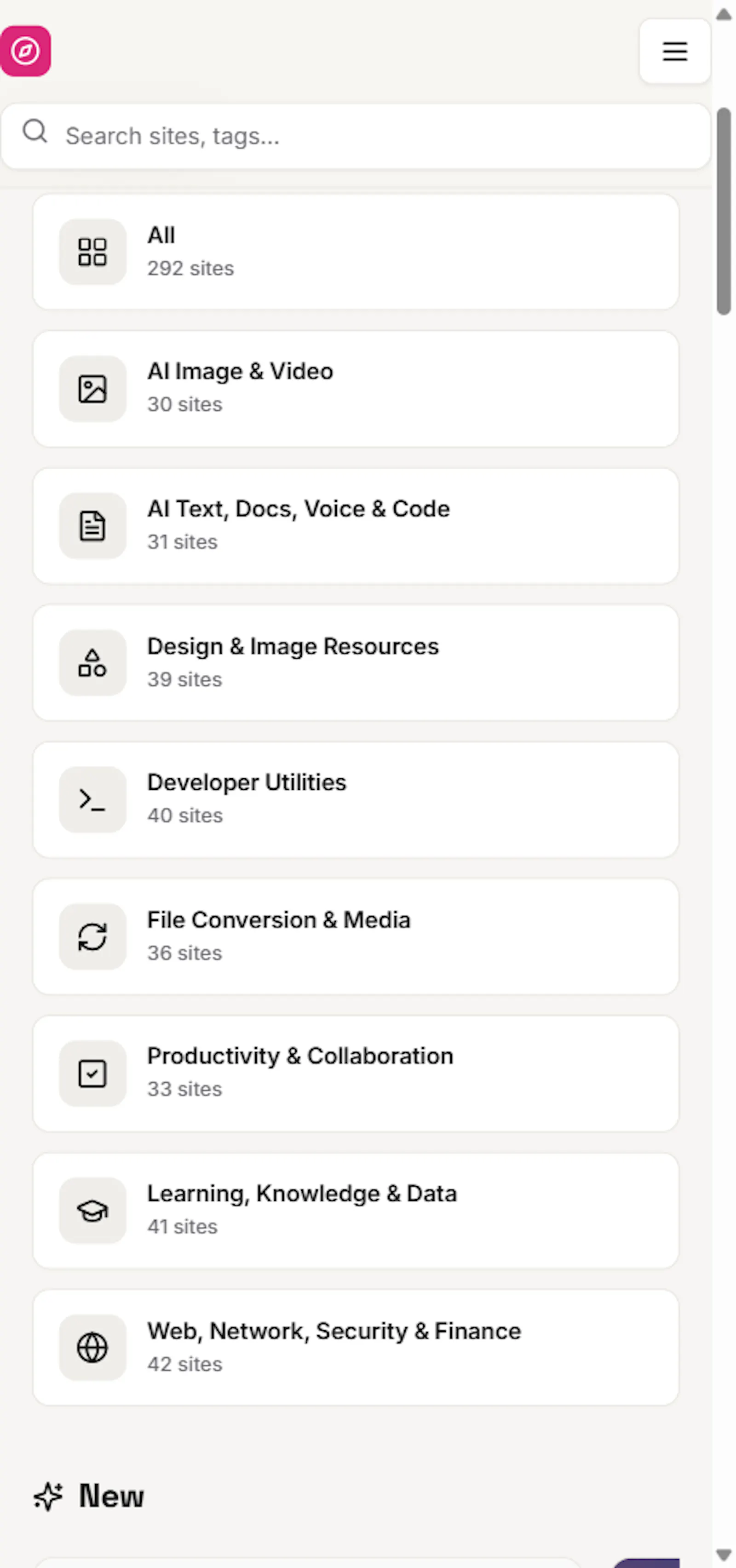Click the 40 sites count text
This screenshot has height=1568, width=736.
[185, 816]
